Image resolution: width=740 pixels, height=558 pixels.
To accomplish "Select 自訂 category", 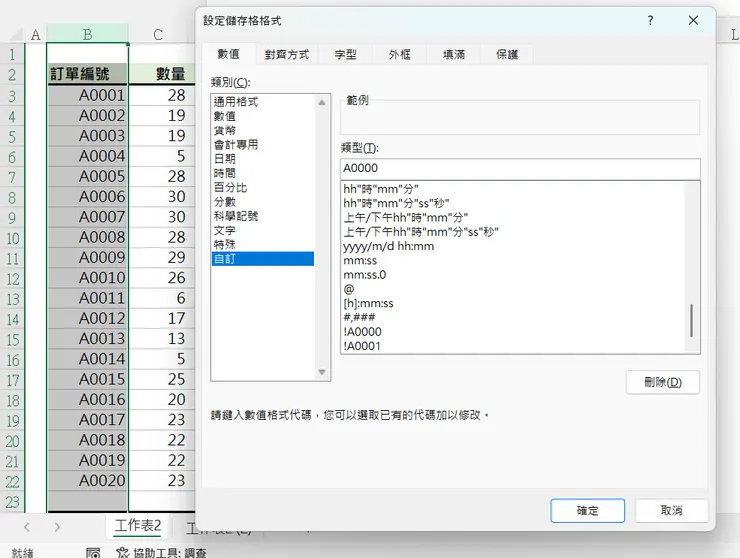I will click(263, 259).
